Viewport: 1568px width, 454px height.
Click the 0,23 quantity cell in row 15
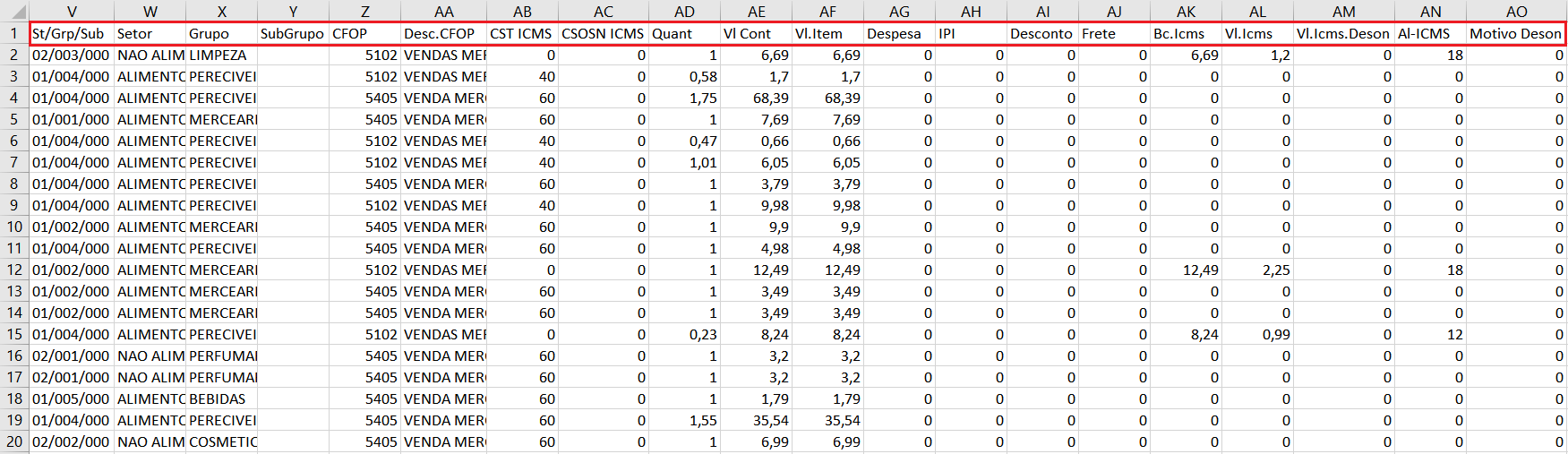point(684,334)
